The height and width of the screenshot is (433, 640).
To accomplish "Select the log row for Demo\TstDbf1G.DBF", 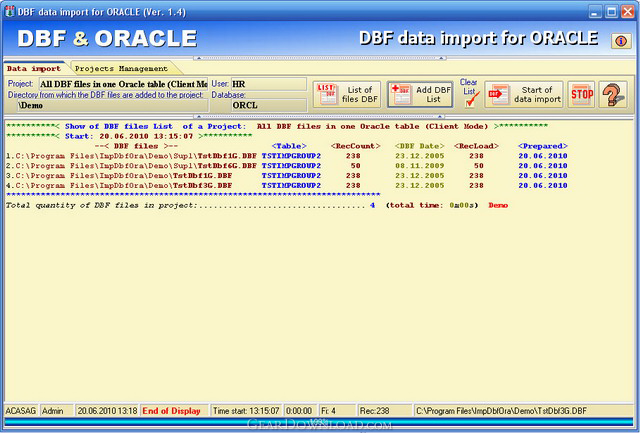I will coord(287,175).
